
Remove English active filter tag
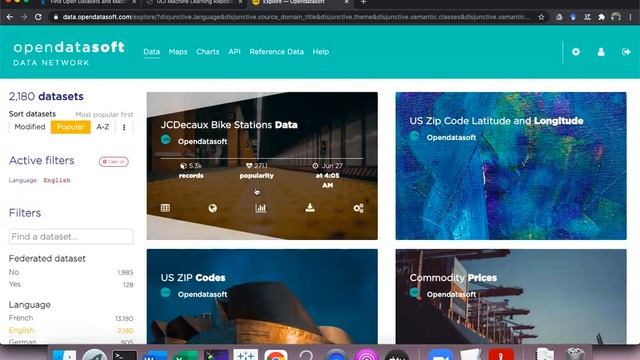point(57,180)
